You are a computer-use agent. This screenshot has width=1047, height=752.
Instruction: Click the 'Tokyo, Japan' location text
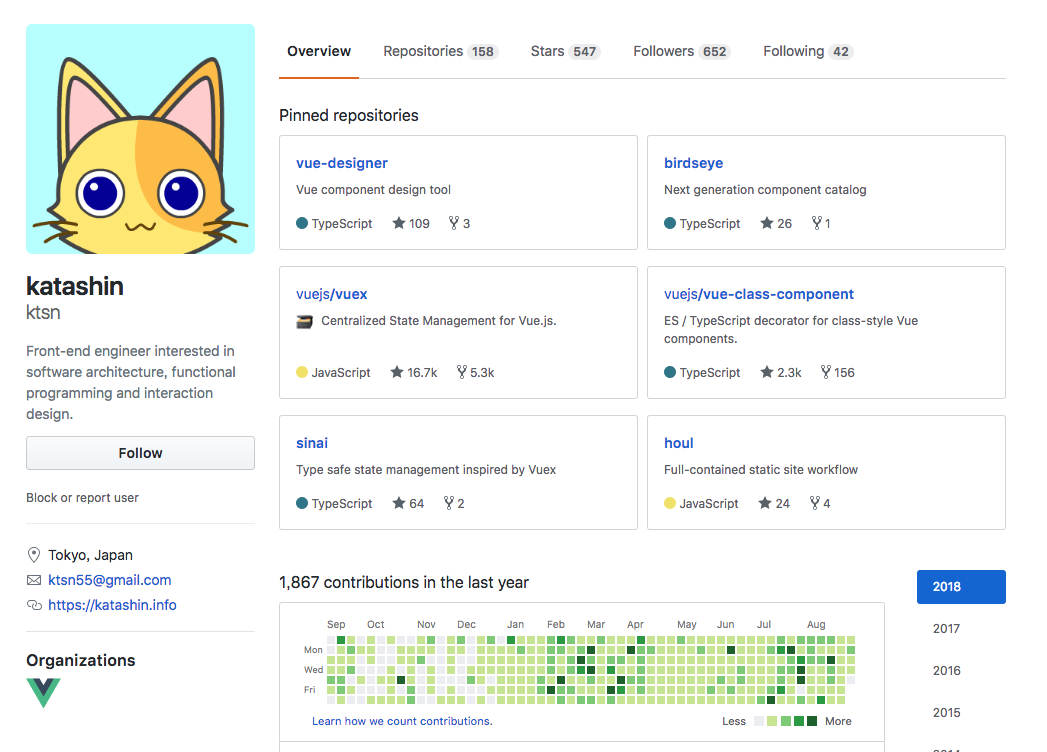click(x=90, y=555)
